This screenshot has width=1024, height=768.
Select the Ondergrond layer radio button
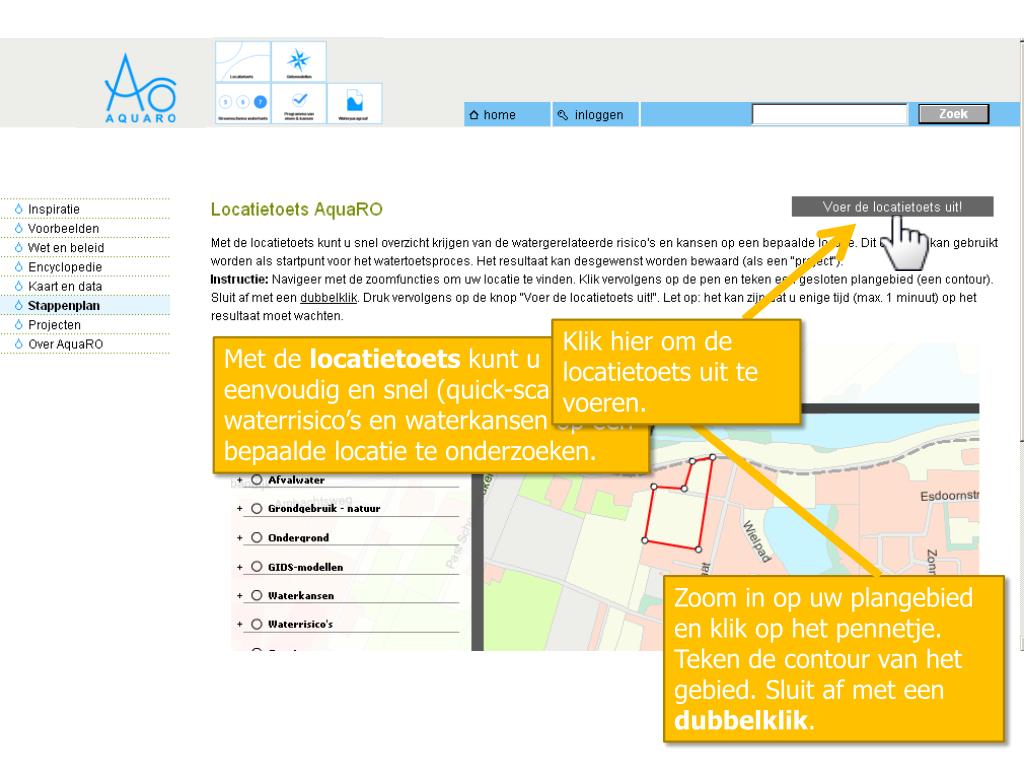(x=257, y=537)
